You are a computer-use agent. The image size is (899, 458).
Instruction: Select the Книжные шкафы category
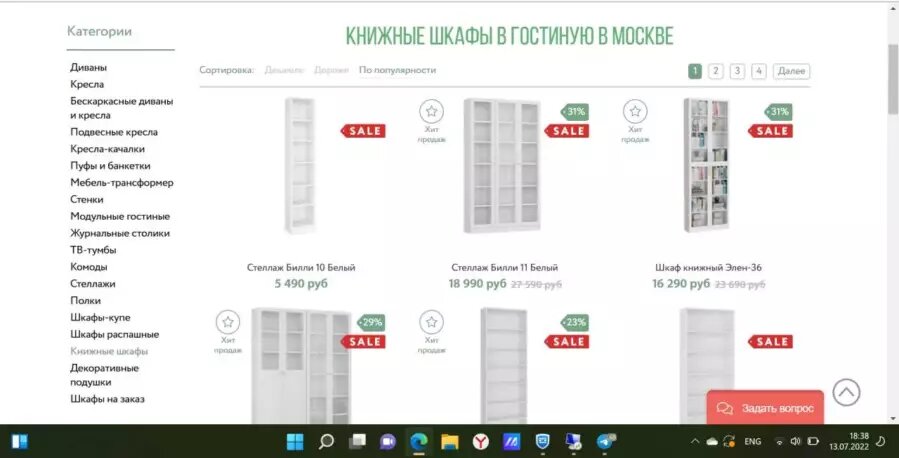click(109, 351)
